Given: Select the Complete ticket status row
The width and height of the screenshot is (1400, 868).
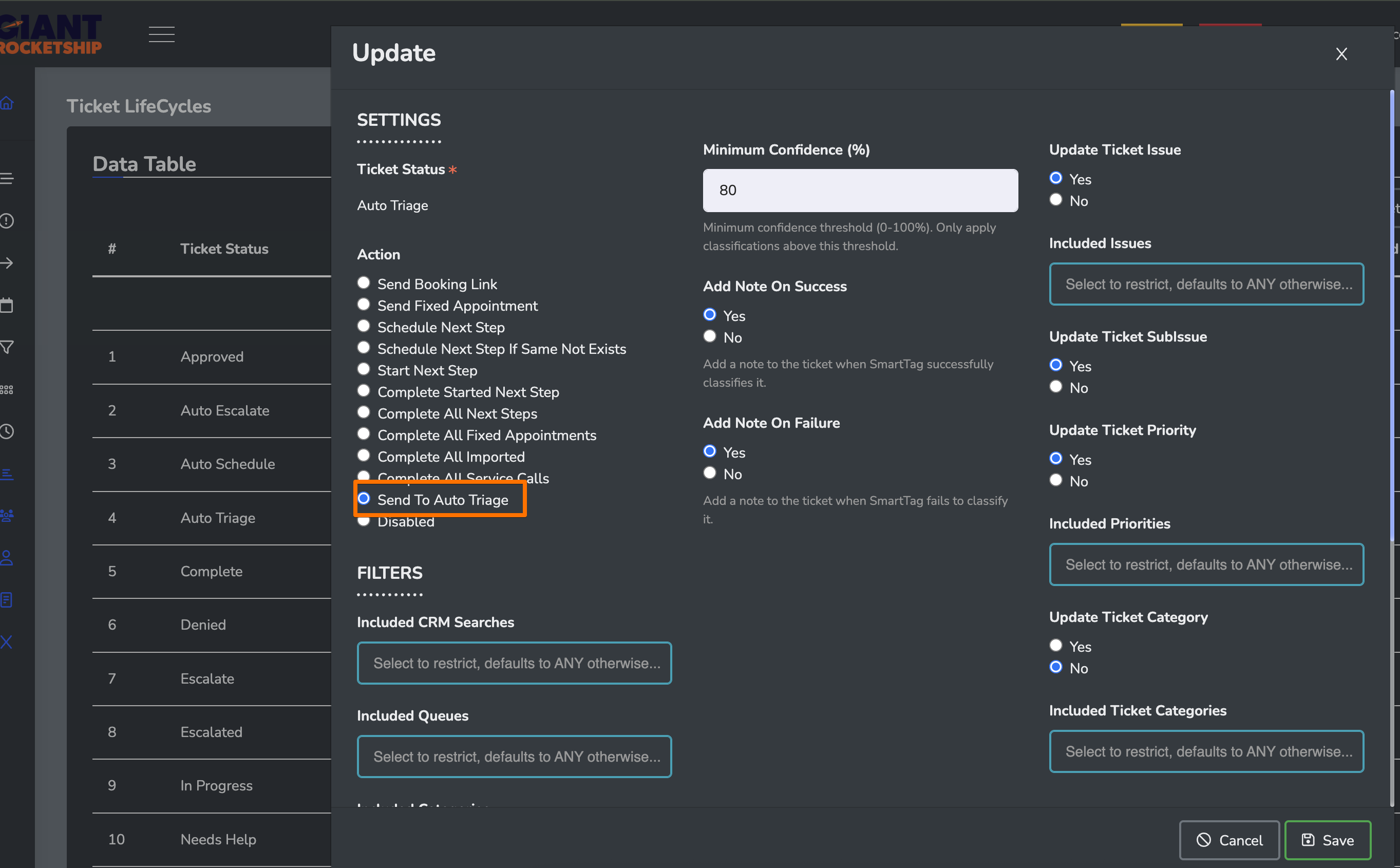Looking at the screenshot, I should point(211,571).
